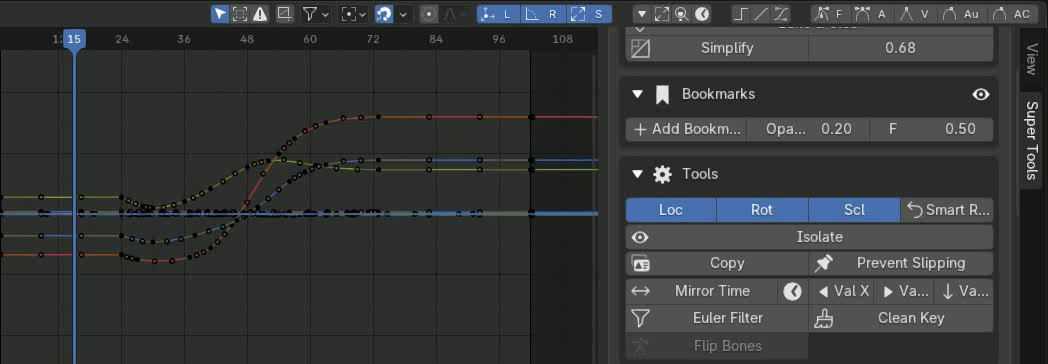Set handle type to V (Vector)
Screen dimensions: 1048x364
pyautogui.click(x=916, y=13)
